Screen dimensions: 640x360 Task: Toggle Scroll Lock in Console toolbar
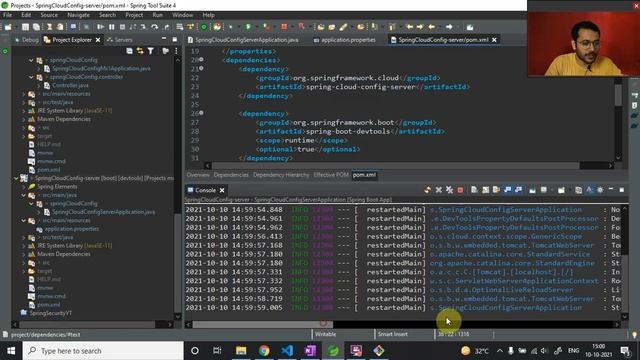[x=485, y=190]
